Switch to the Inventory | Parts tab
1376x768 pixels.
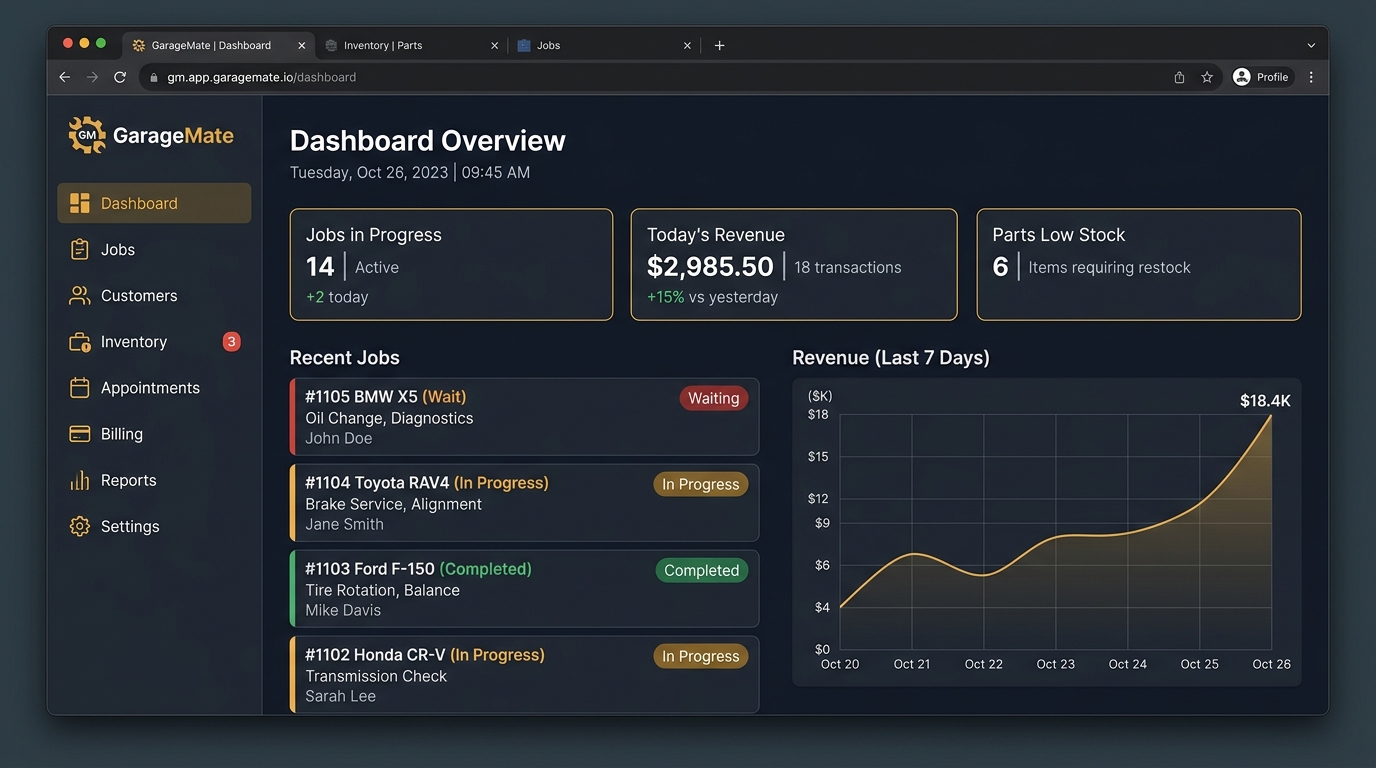click(x=412, y=45)
